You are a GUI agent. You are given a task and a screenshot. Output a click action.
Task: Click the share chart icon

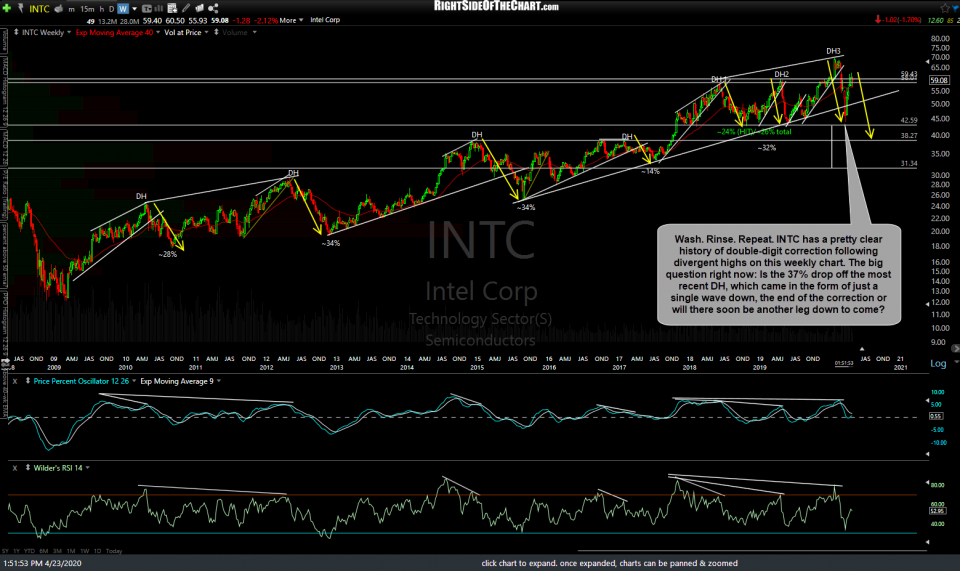(x=213, y=9)
